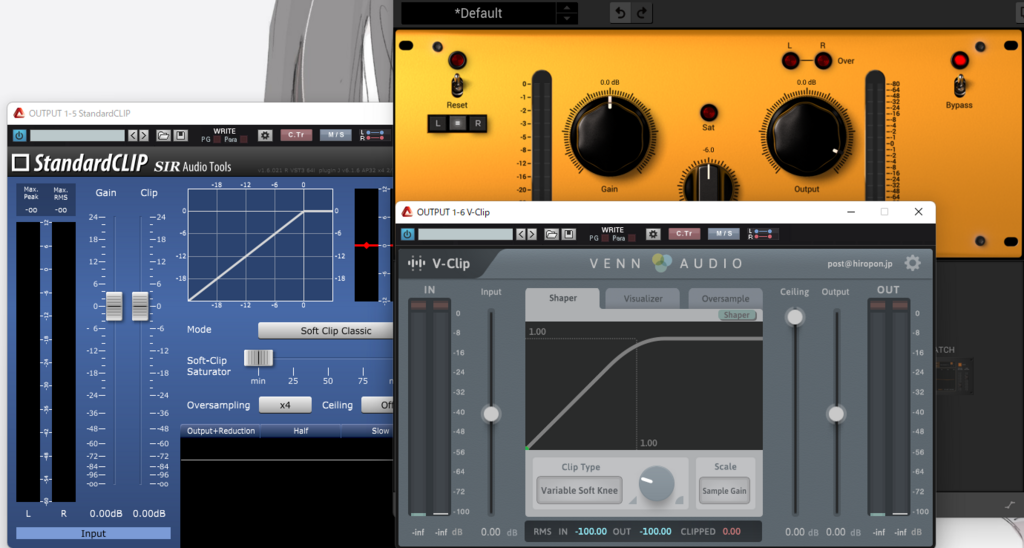Click C.Tr button in V-Clip toolbar
This screenshot has width=1024, height=548.
(x=684, y=234)
